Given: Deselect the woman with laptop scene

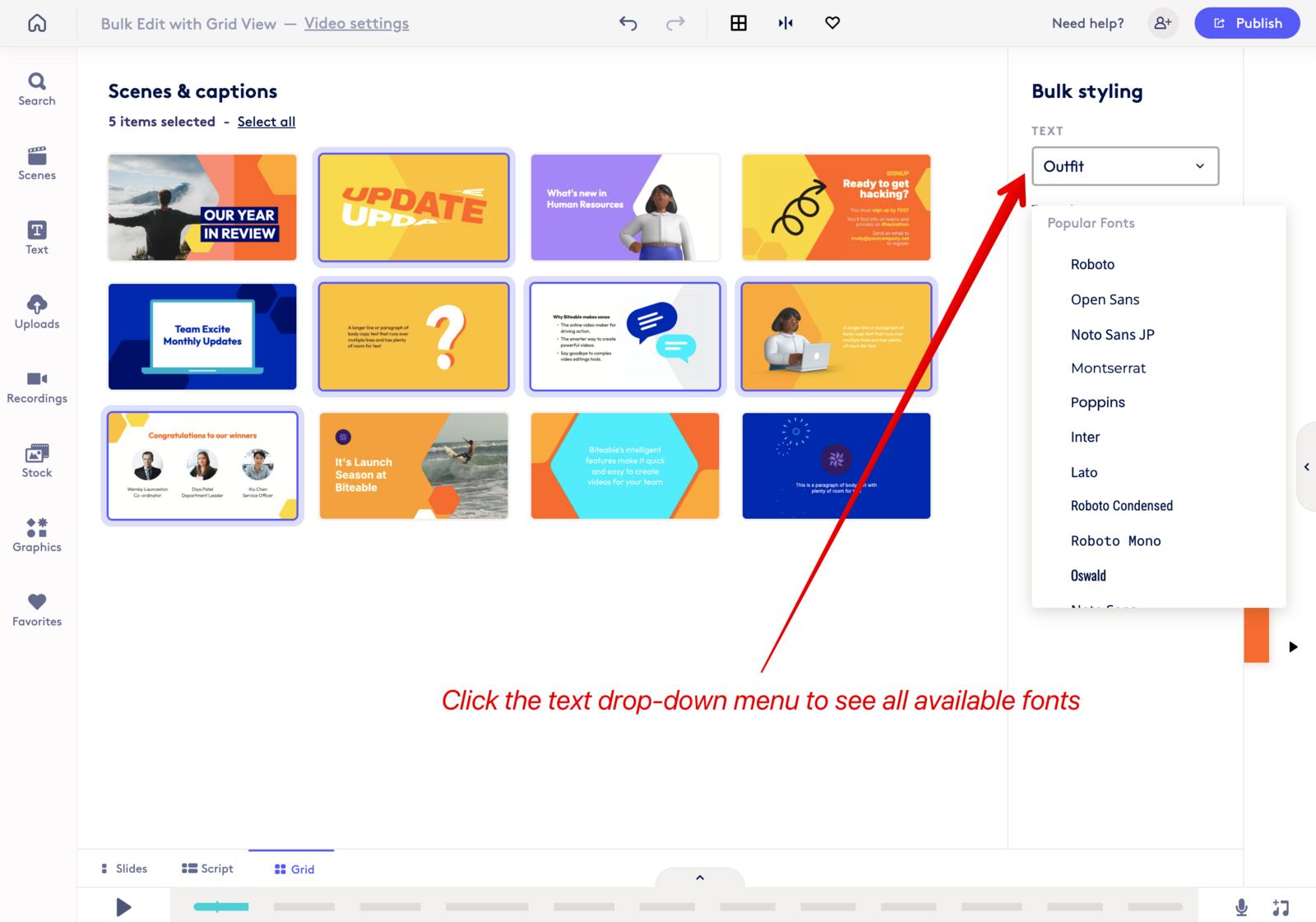Looking at the screenshot, I should click(x=836, y=336).
